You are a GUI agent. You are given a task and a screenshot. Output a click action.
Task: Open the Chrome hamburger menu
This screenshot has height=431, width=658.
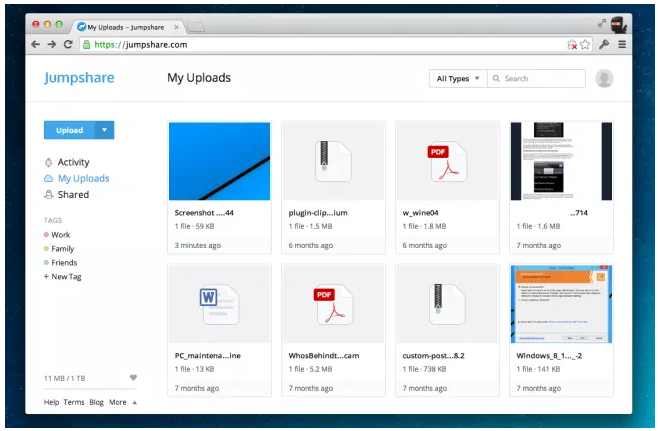click(622, 44)
